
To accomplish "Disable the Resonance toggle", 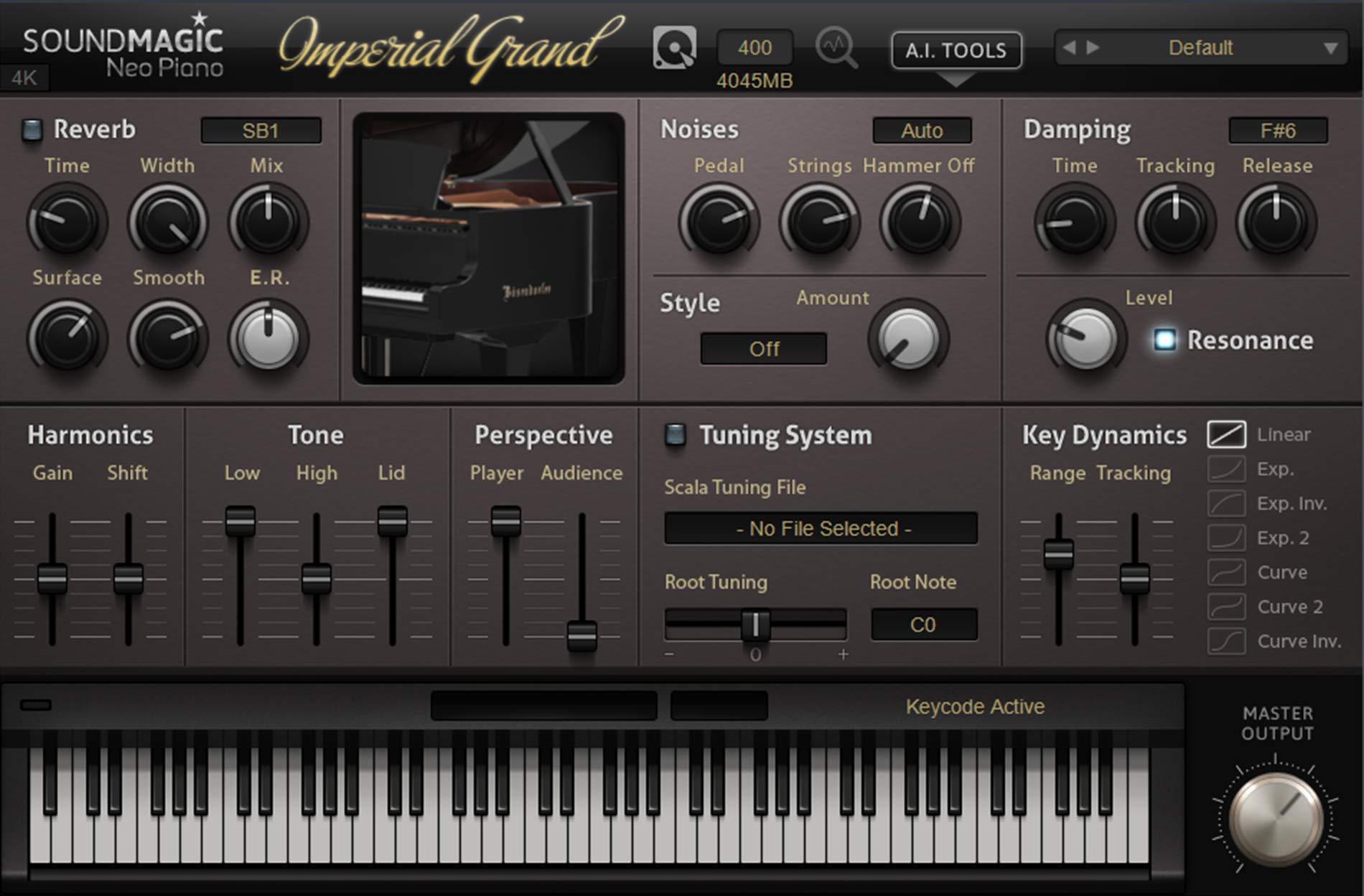I will coord(1164,340).
